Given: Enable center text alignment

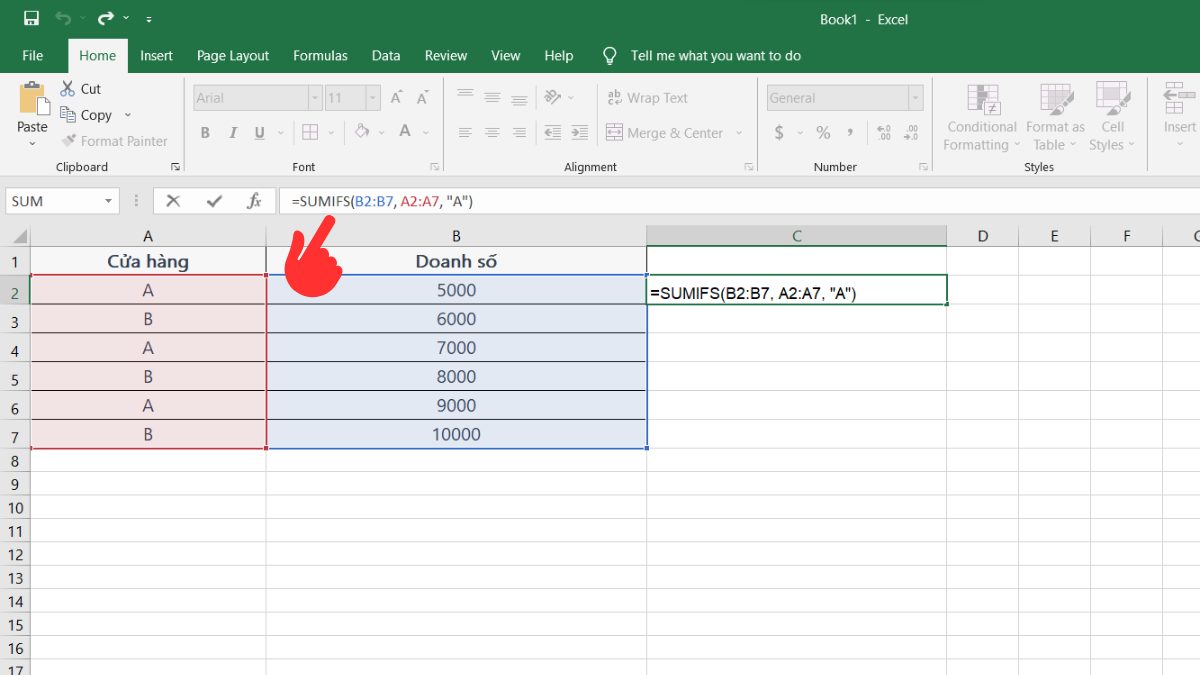Looking at the screenshot, I should click(x=492, y=132).
